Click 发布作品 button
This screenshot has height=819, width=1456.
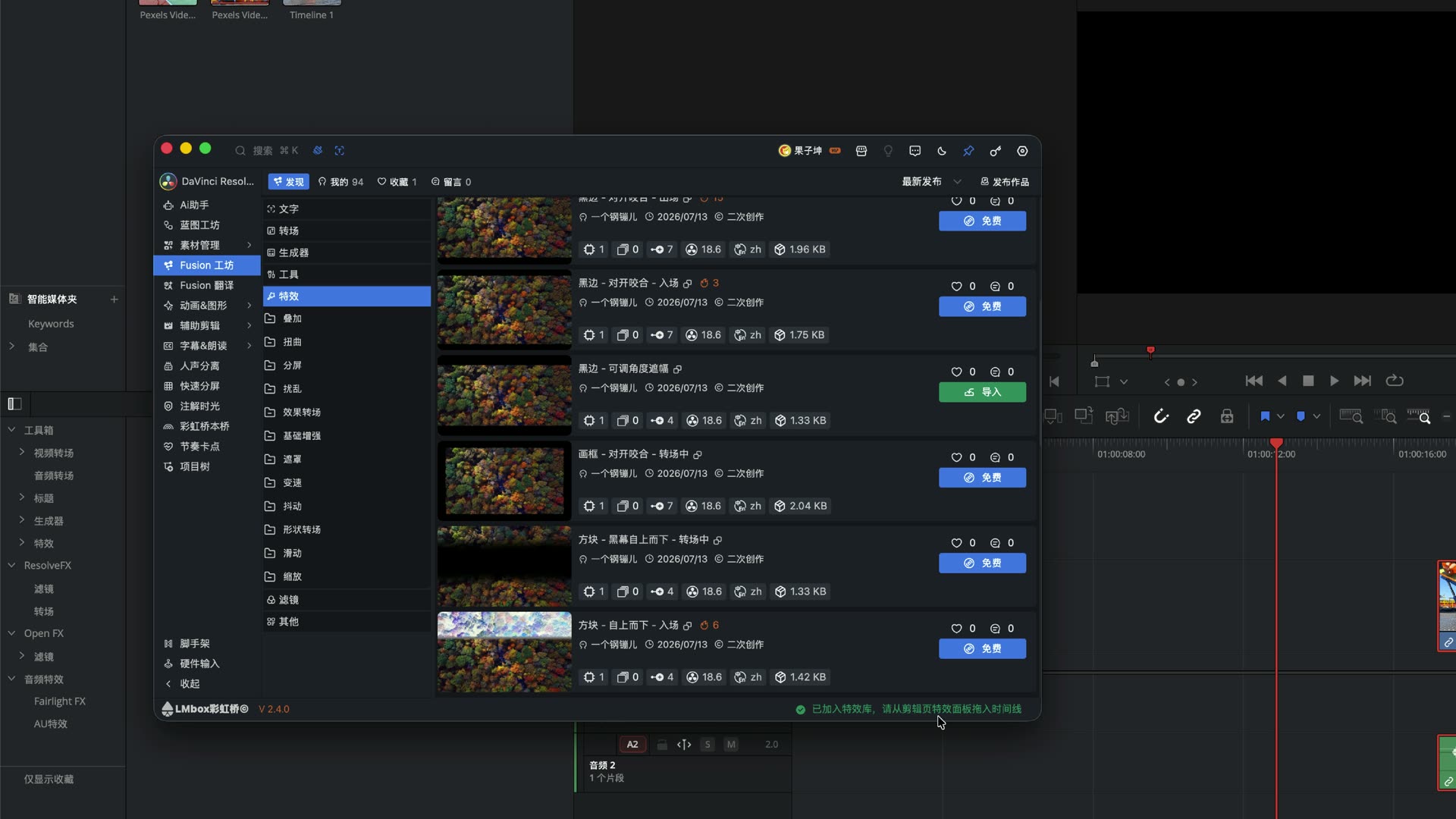coord(1005,182)
